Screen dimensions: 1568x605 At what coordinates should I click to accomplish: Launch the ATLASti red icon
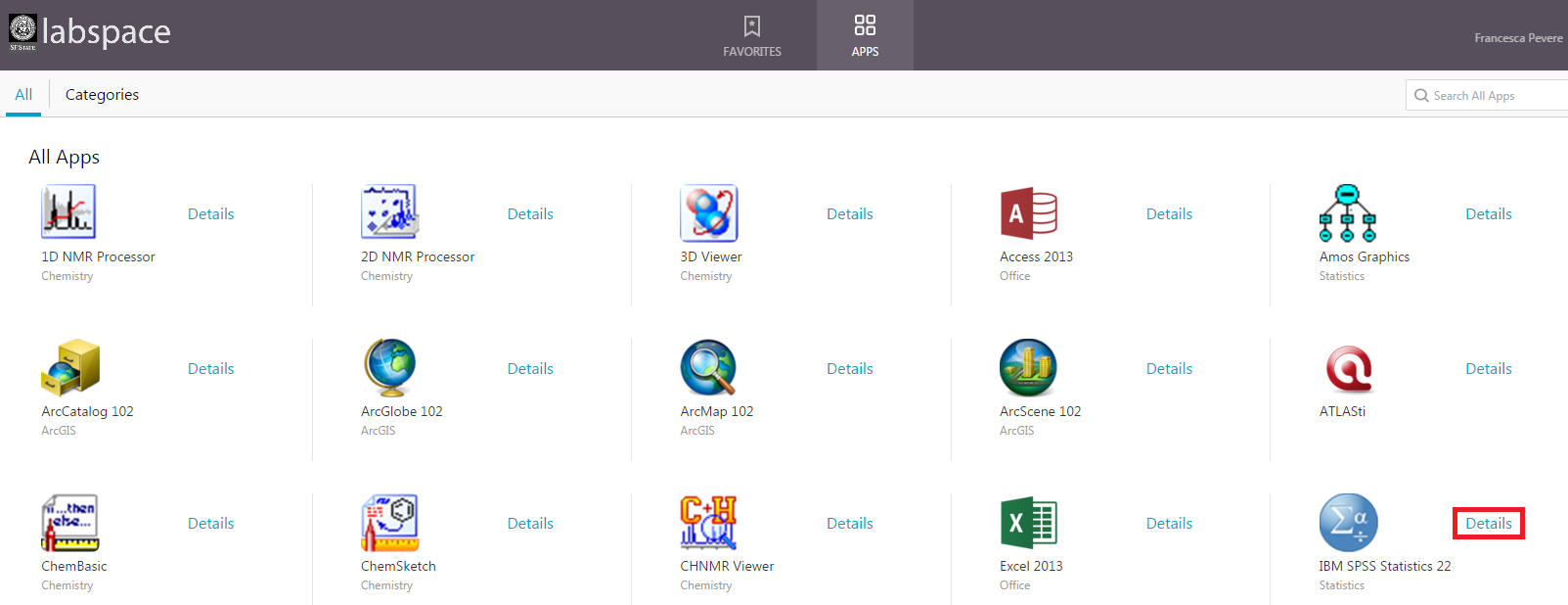tap(1349, 369)
